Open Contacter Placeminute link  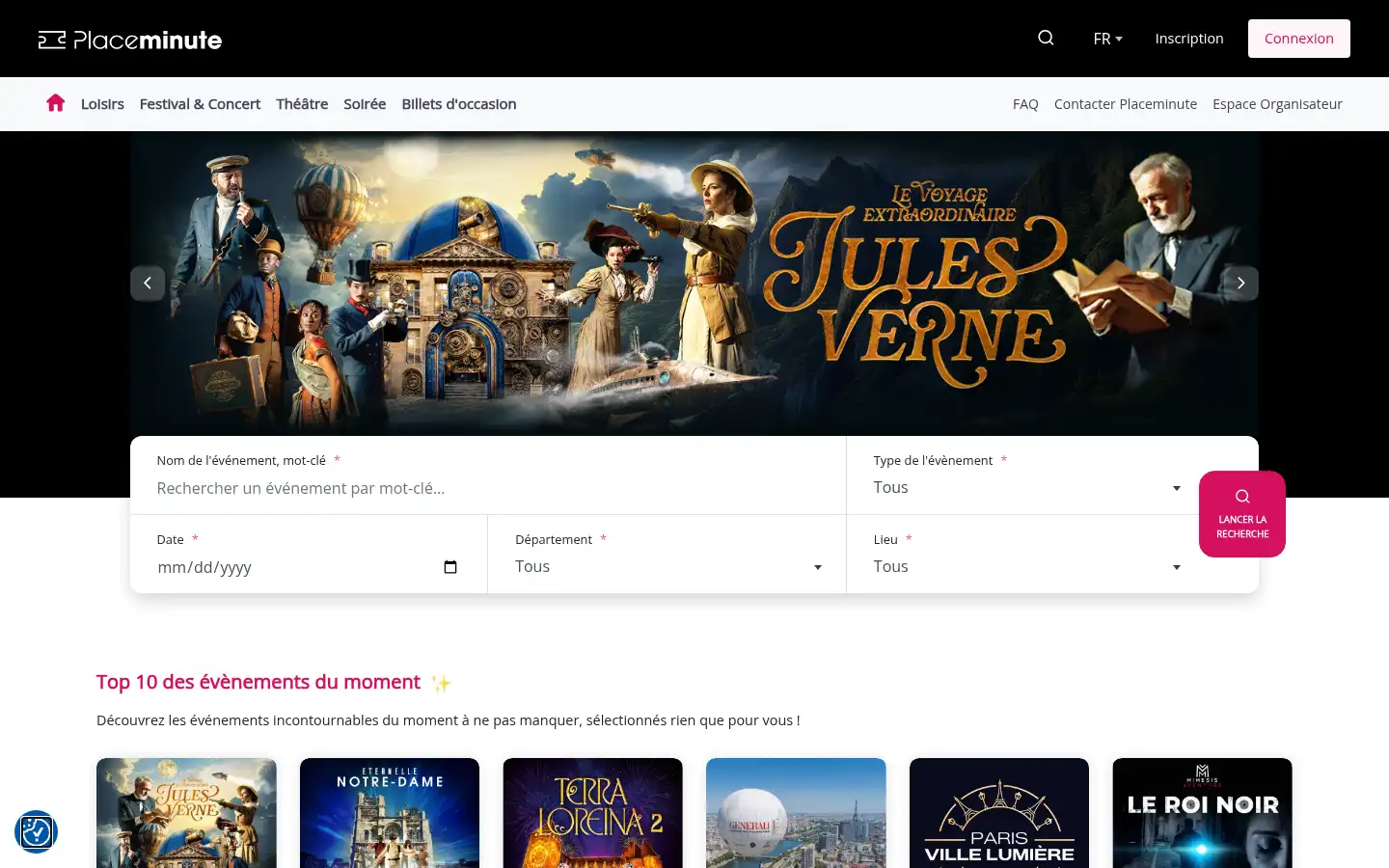(x=1126, y=104)
